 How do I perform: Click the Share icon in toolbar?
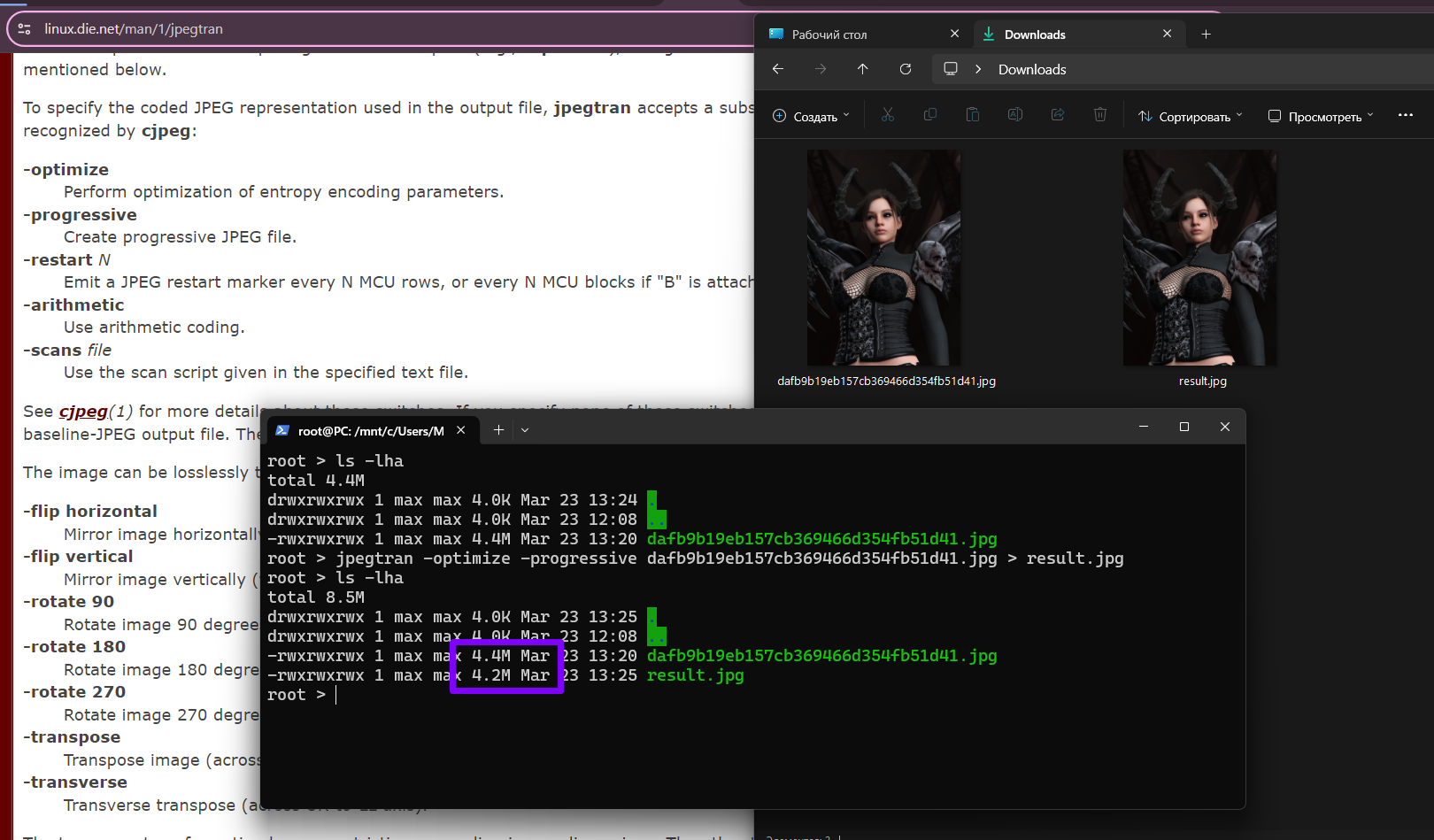(1058, 115)
